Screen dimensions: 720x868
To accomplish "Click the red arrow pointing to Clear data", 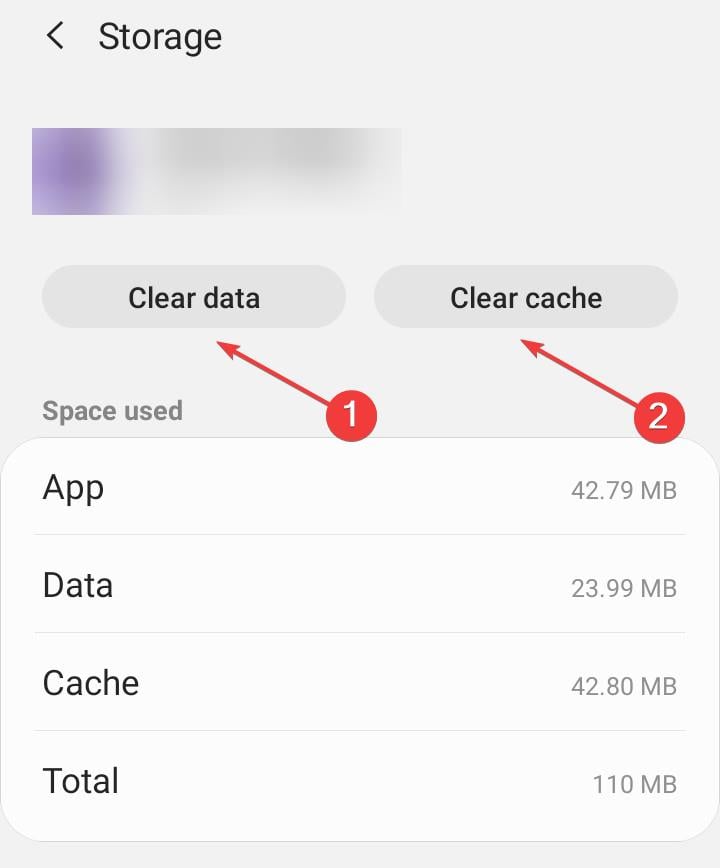I will click(275, 370).
